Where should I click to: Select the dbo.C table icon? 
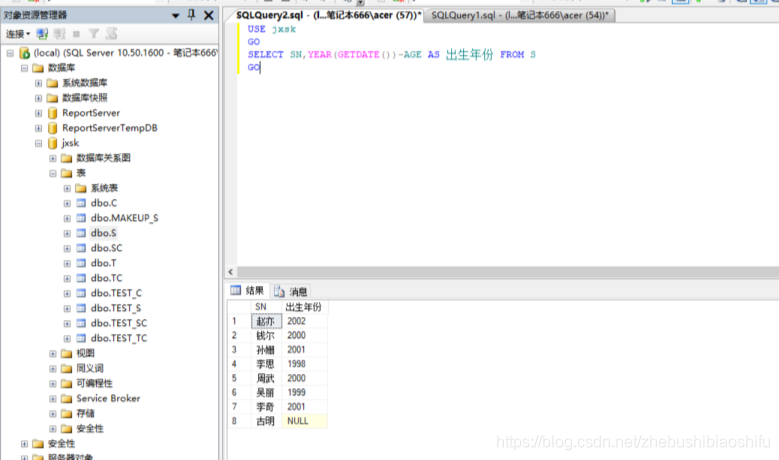pyautogui.click(x=81, y=203)
